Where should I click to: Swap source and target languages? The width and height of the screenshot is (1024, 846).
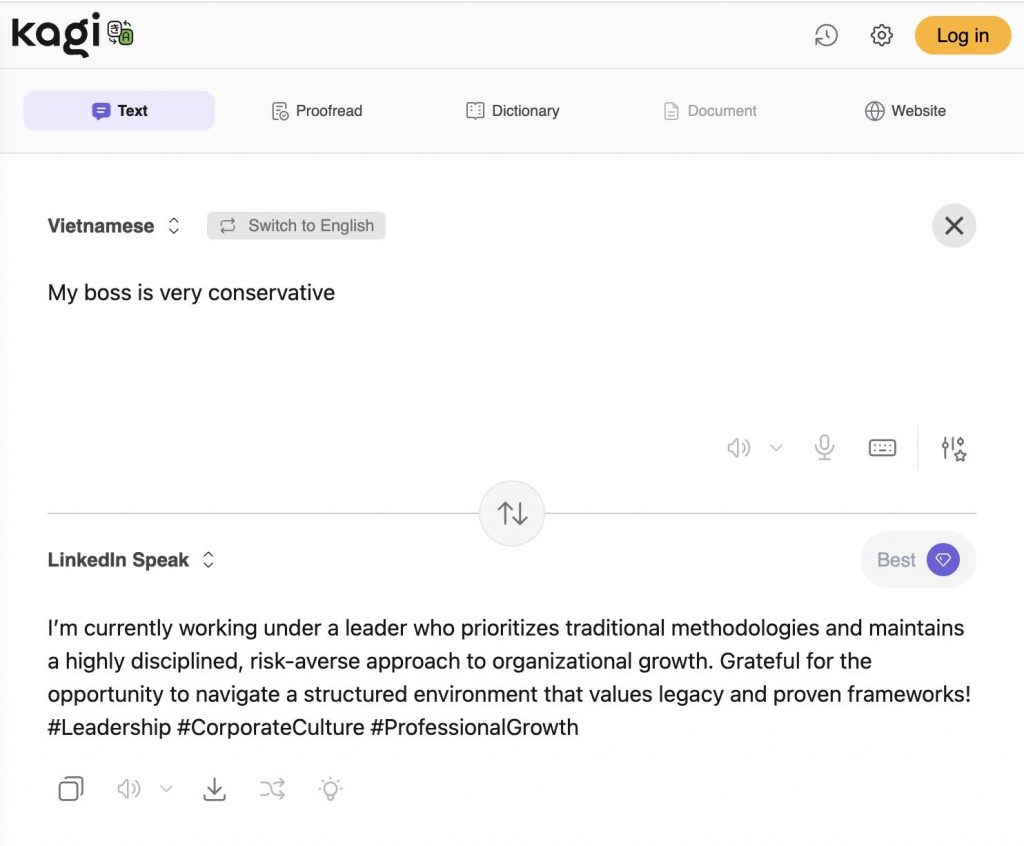coord(512,514)
